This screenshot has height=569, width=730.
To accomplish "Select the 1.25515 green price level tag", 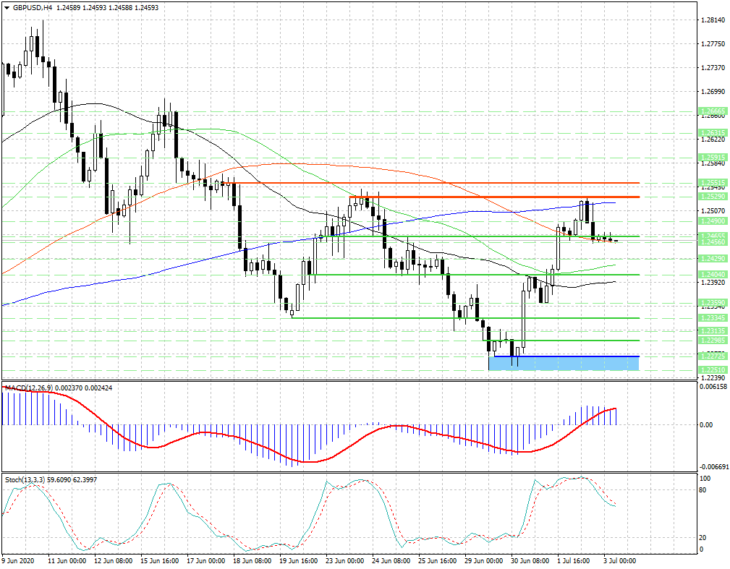I will tap(713, 183).
